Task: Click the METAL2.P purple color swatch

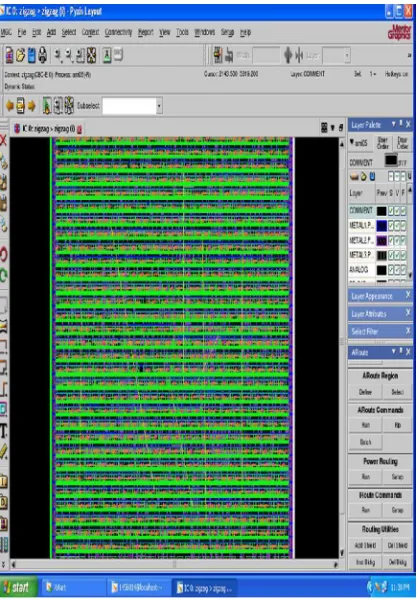Action: point(381,241)
